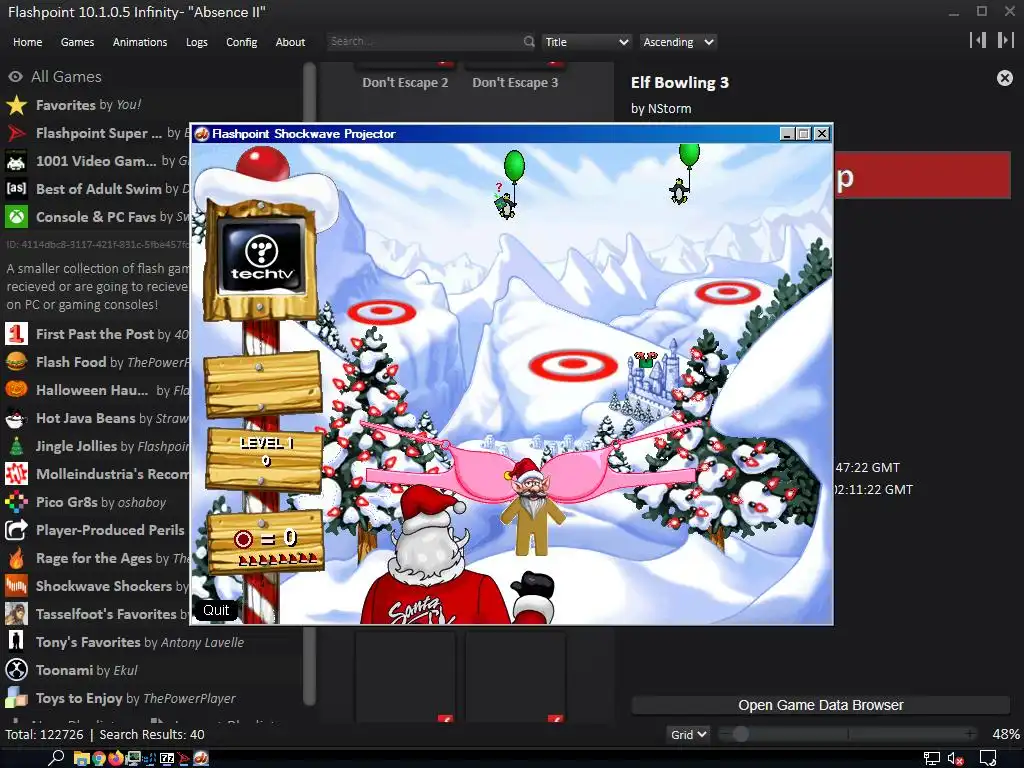Click the Console & PC Favs Xbox icon
Viewport: 1024px width, 768px height.
coord(16,217)
